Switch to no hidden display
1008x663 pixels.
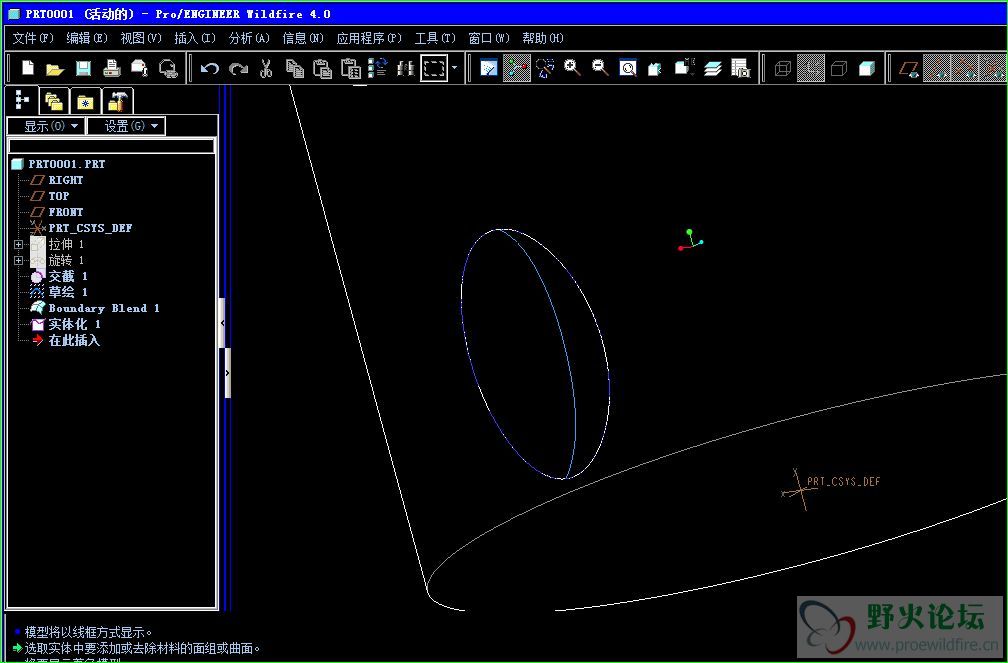839,68
